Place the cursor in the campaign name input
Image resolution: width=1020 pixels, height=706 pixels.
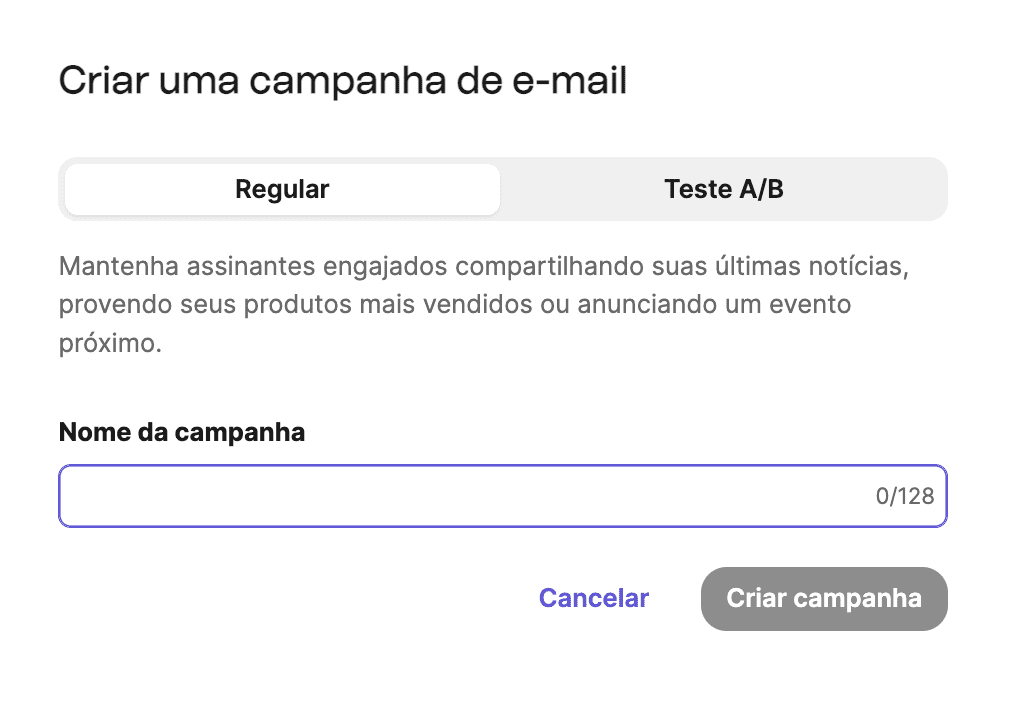503,496
